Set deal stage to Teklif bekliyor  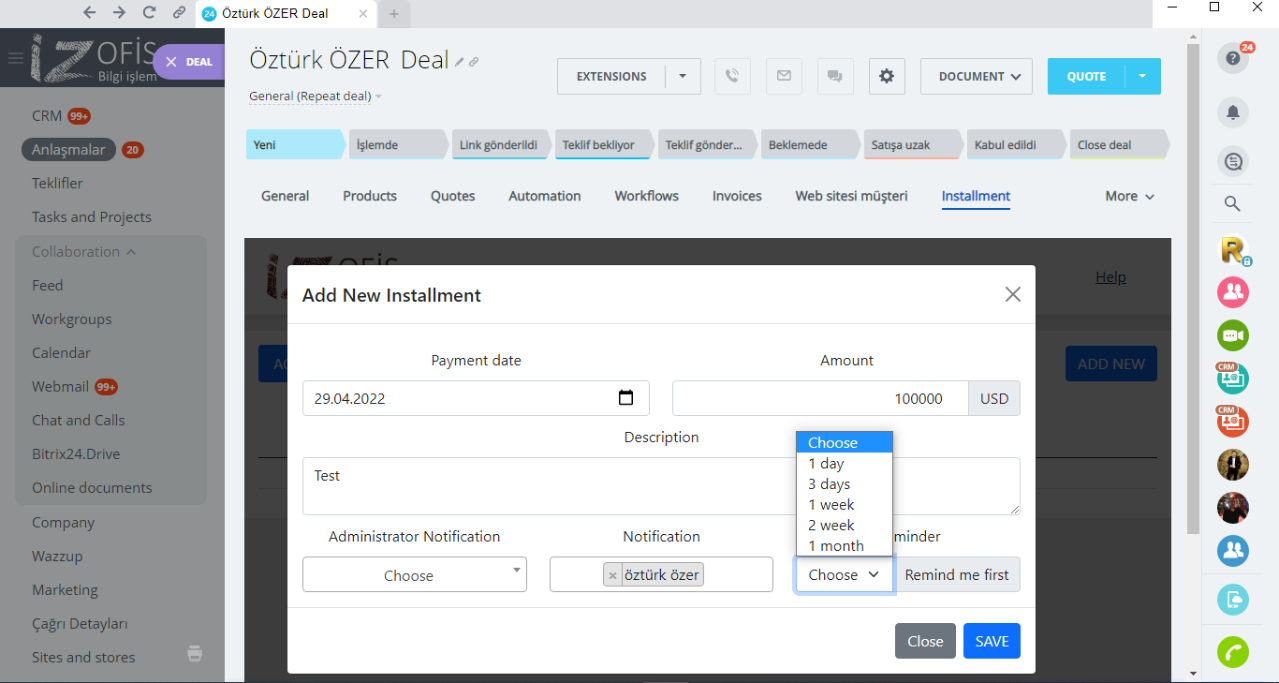point(599,145)
